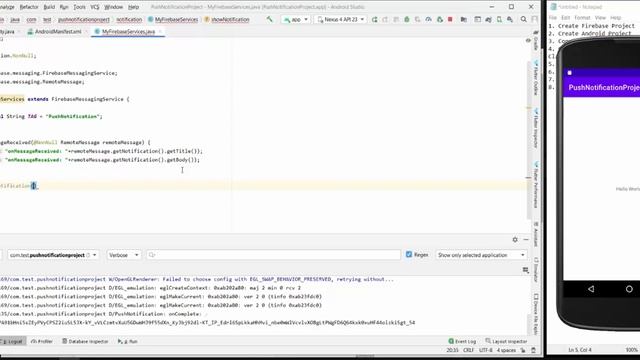The width and height of the screenshot is (640, 360).
Task: Hide the Logcat panel with minus icon
Action: [526, 240]
